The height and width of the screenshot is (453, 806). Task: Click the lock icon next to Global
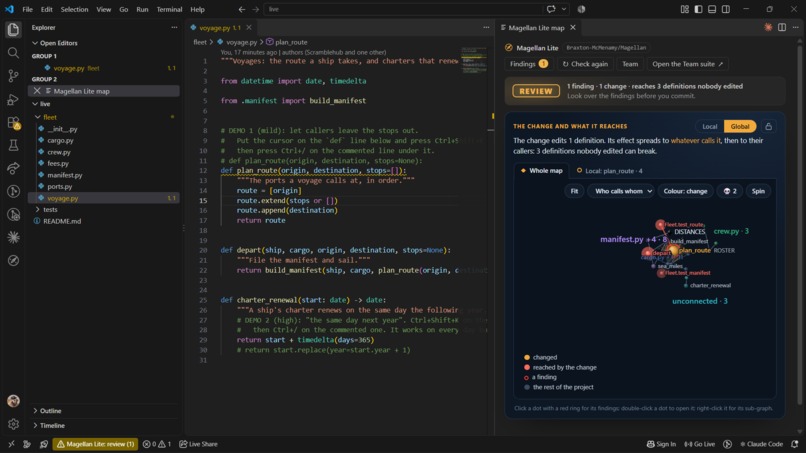pyautogui.click(x=768, y=126)
